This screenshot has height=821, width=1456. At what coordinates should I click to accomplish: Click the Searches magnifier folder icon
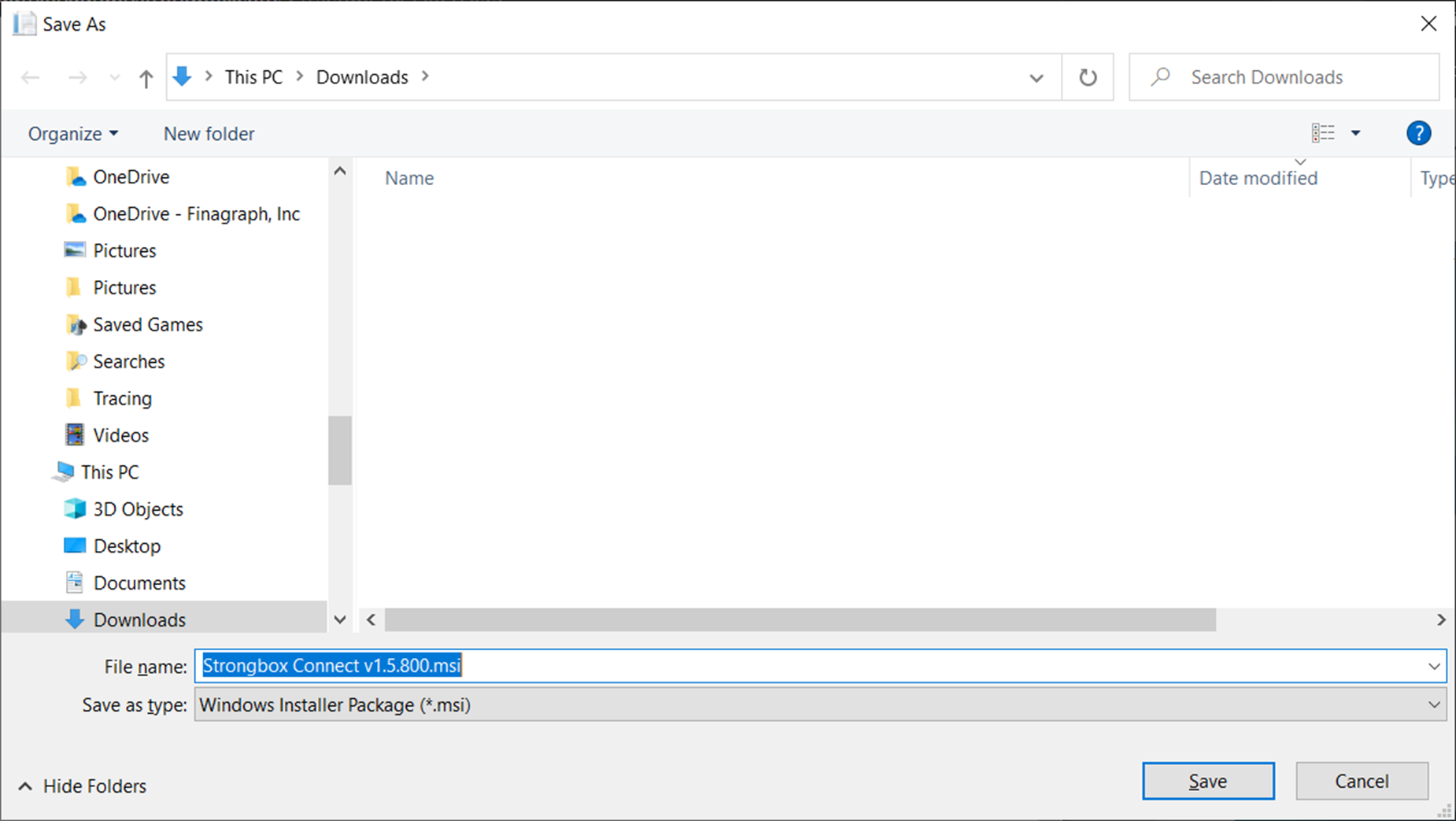coord(75,361)
